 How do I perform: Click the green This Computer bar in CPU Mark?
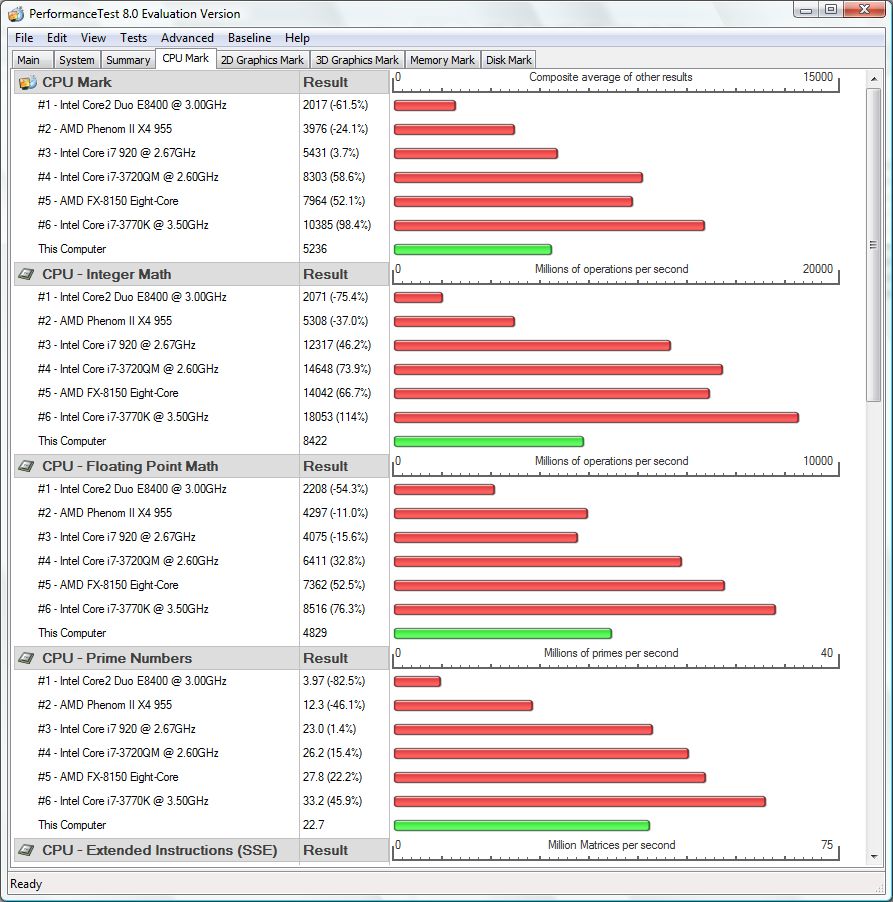pyautogui.click(x=473, y=250)
